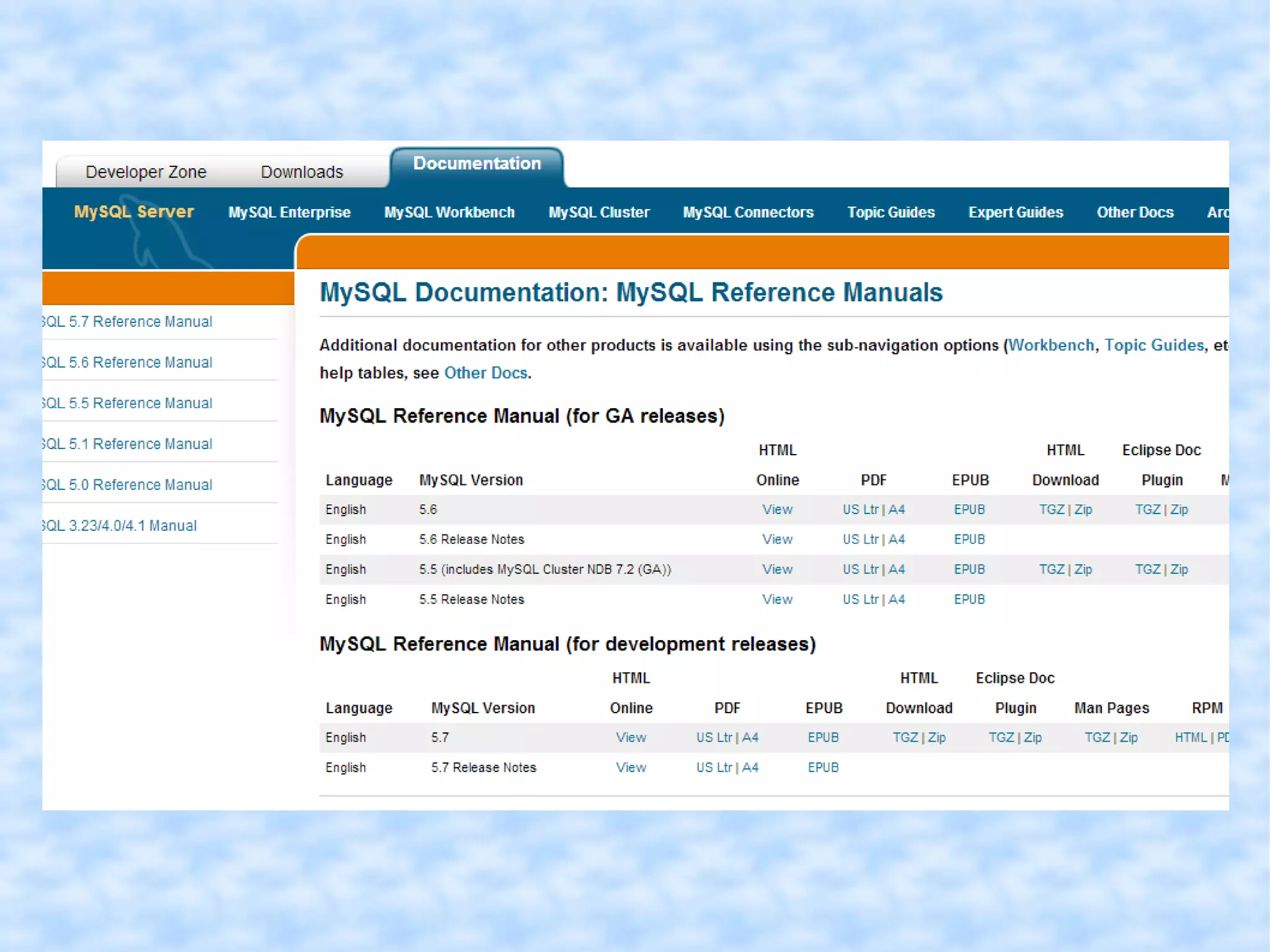Image resolution: width=1270 pixels, height=952 pixels.
Task: Select MySQL Enterprise in the navigation bar
Action: [x=289, y=212]
